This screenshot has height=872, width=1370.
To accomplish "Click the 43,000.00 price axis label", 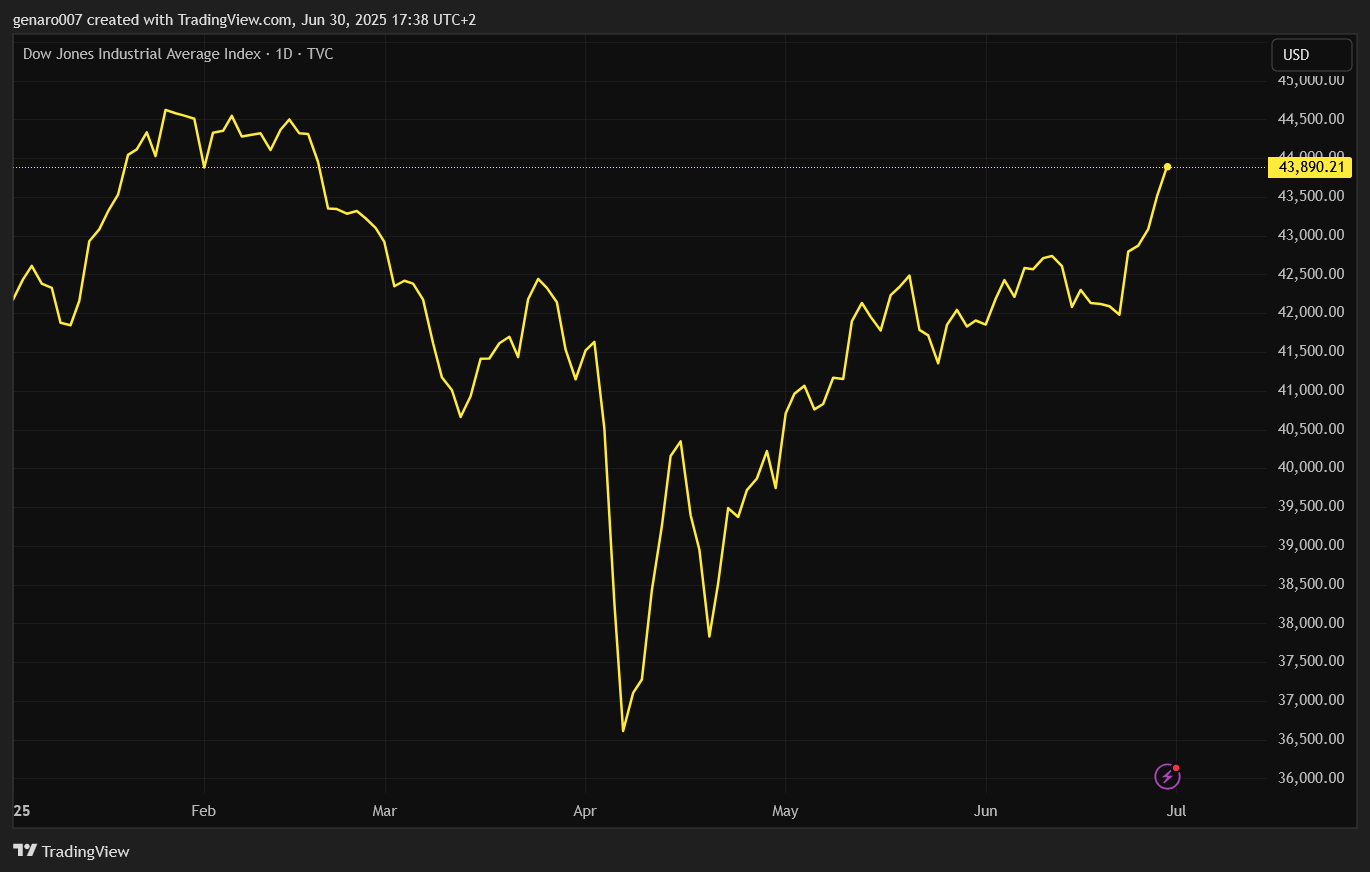I will click(1312, 235).
